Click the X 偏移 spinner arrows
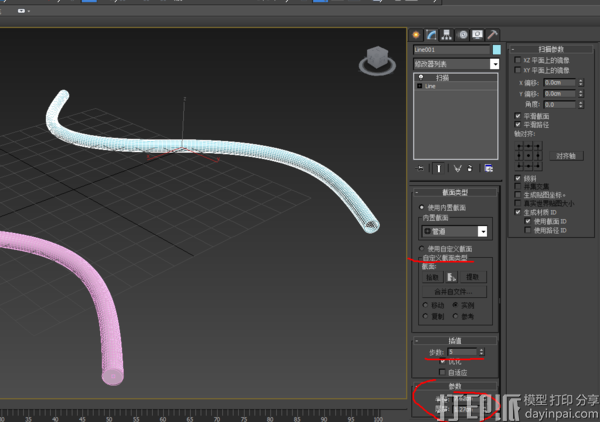Viewport: 600px width, 422px height. (x=580, y=82)
